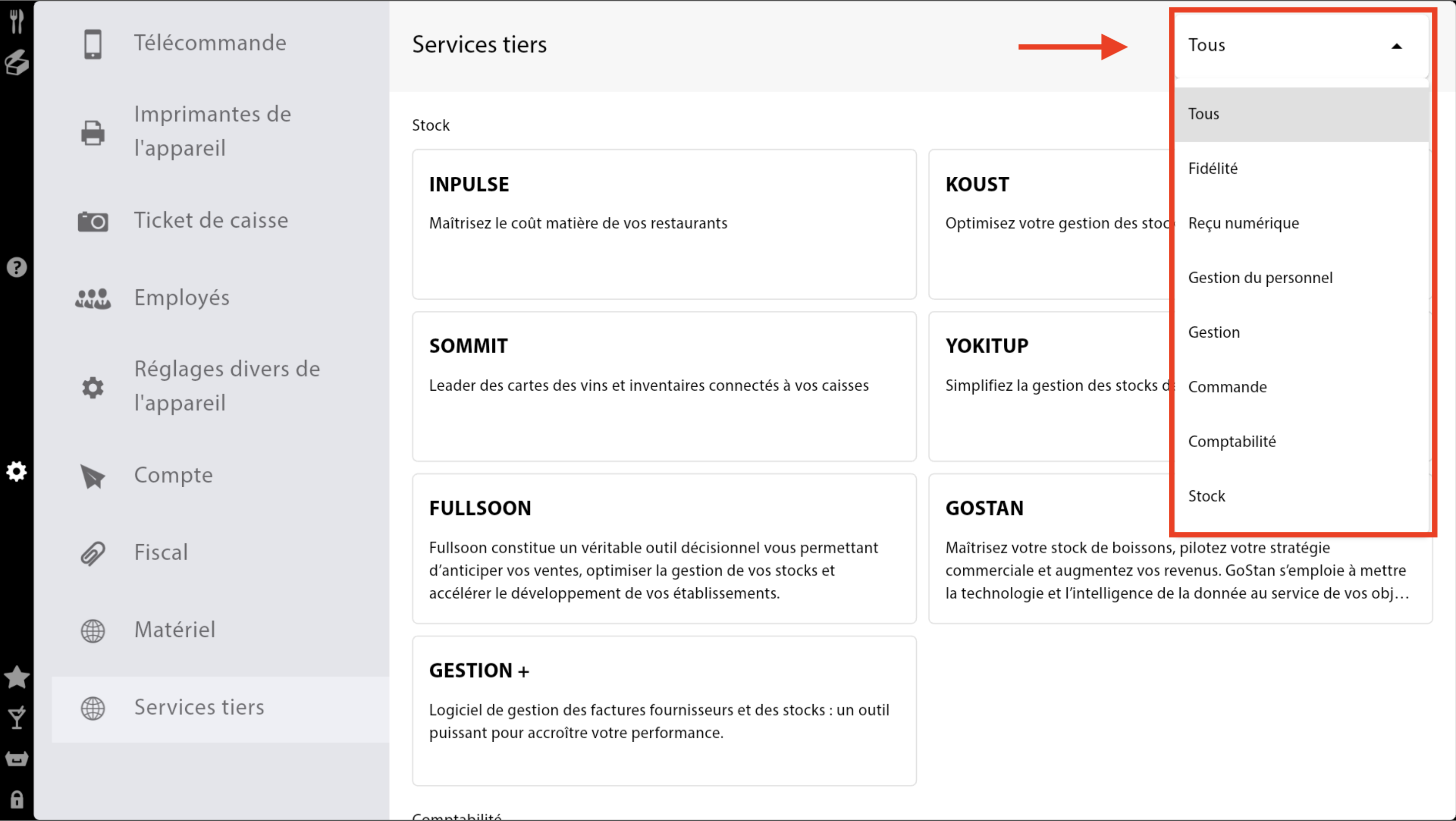Click the star icon in left rail
Image resolution: width=1456 pixels, height=821 pixels.
pos(17,677)
